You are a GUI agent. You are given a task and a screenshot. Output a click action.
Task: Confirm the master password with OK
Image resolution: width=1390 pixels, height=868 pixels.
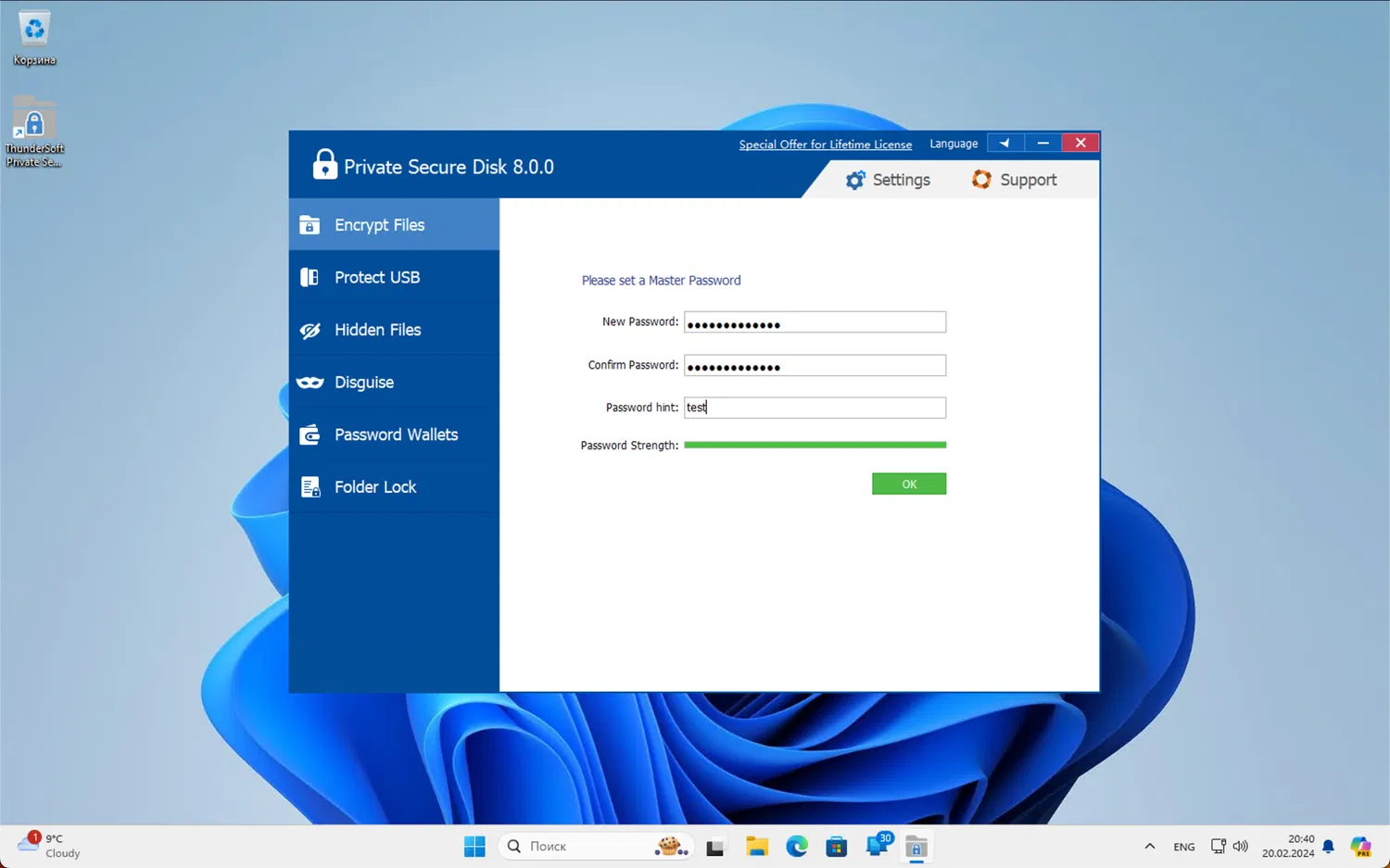(x=909, y=484)
